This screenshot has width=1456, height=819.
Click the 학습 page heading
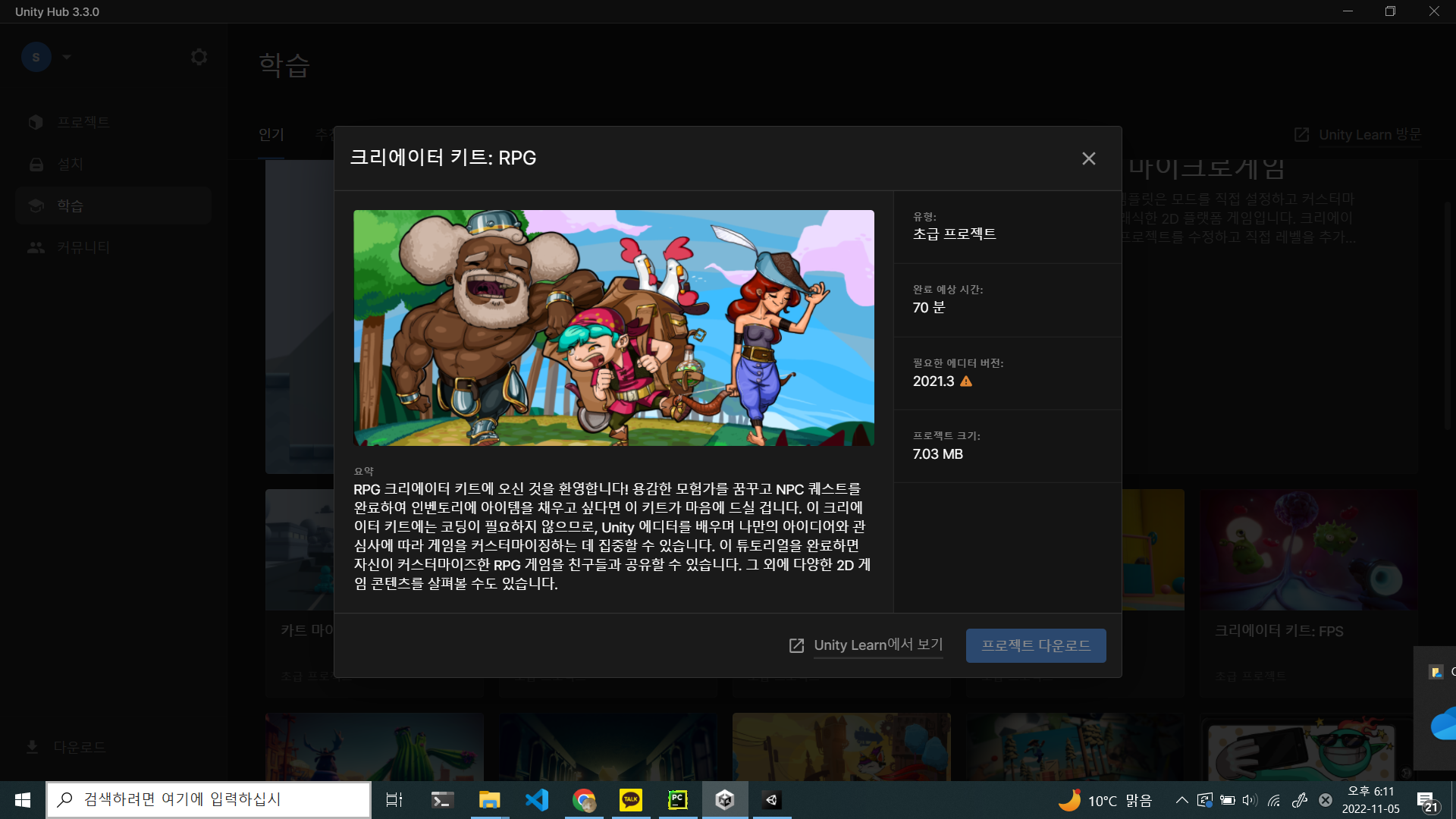[284, 64]
